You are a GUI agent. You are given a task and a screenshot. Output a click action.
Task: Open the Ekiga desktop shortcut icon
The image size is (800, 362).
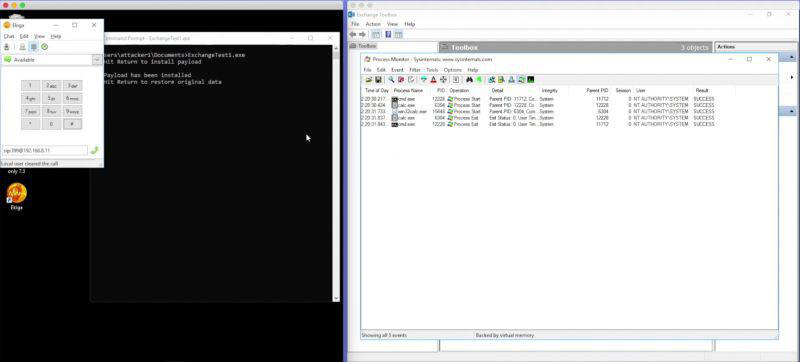[x=17, y=194]
